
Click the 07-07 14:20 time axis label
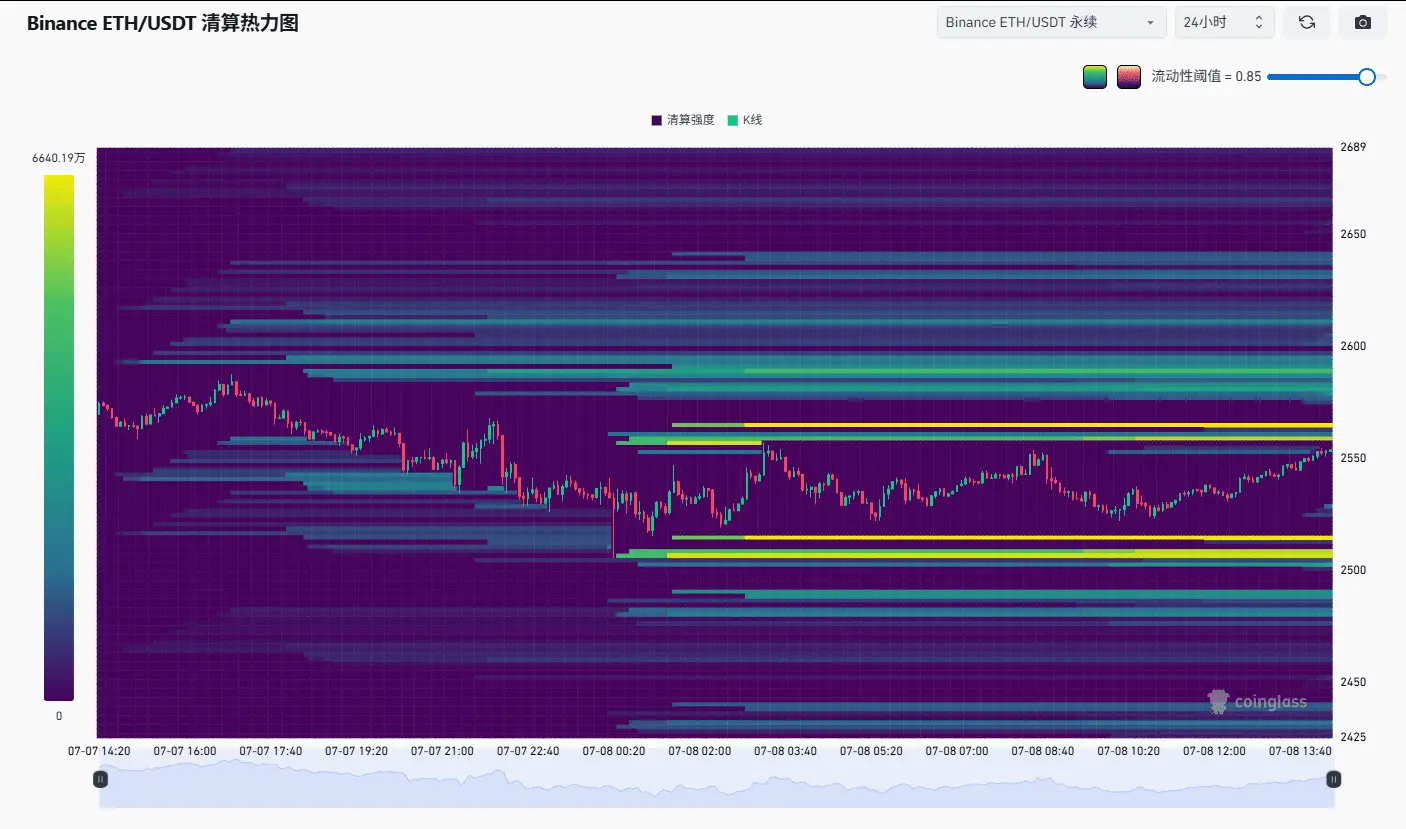[99, 750]
